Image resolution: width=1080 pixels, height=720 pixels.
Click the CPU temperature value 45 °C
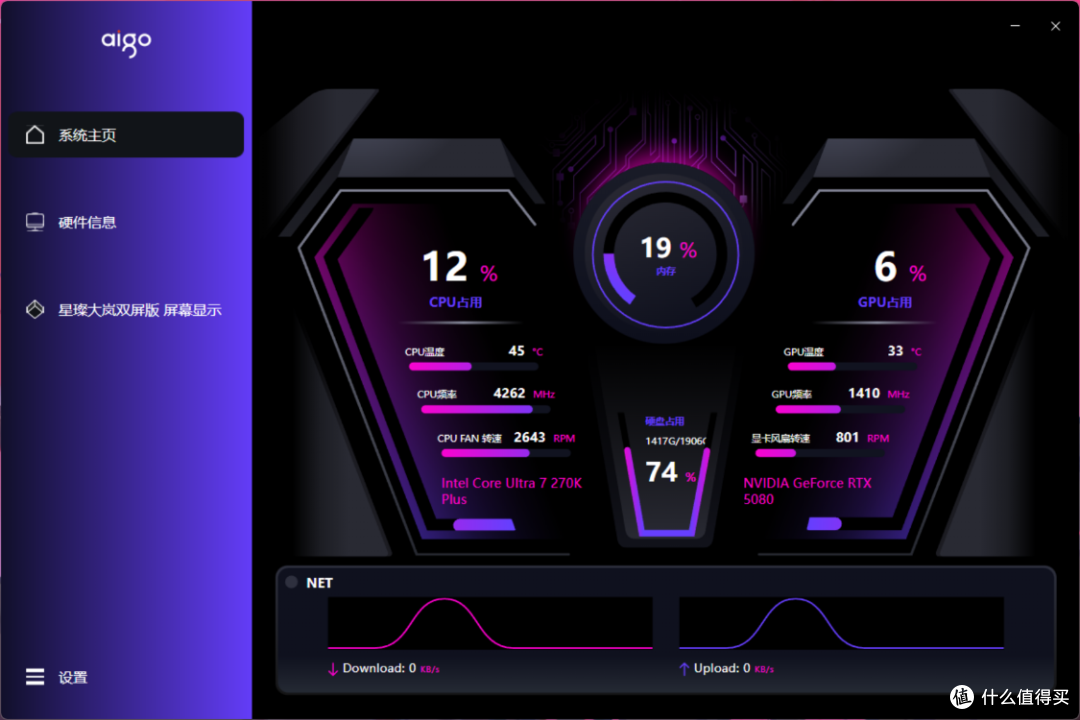[x=526, y=351]
